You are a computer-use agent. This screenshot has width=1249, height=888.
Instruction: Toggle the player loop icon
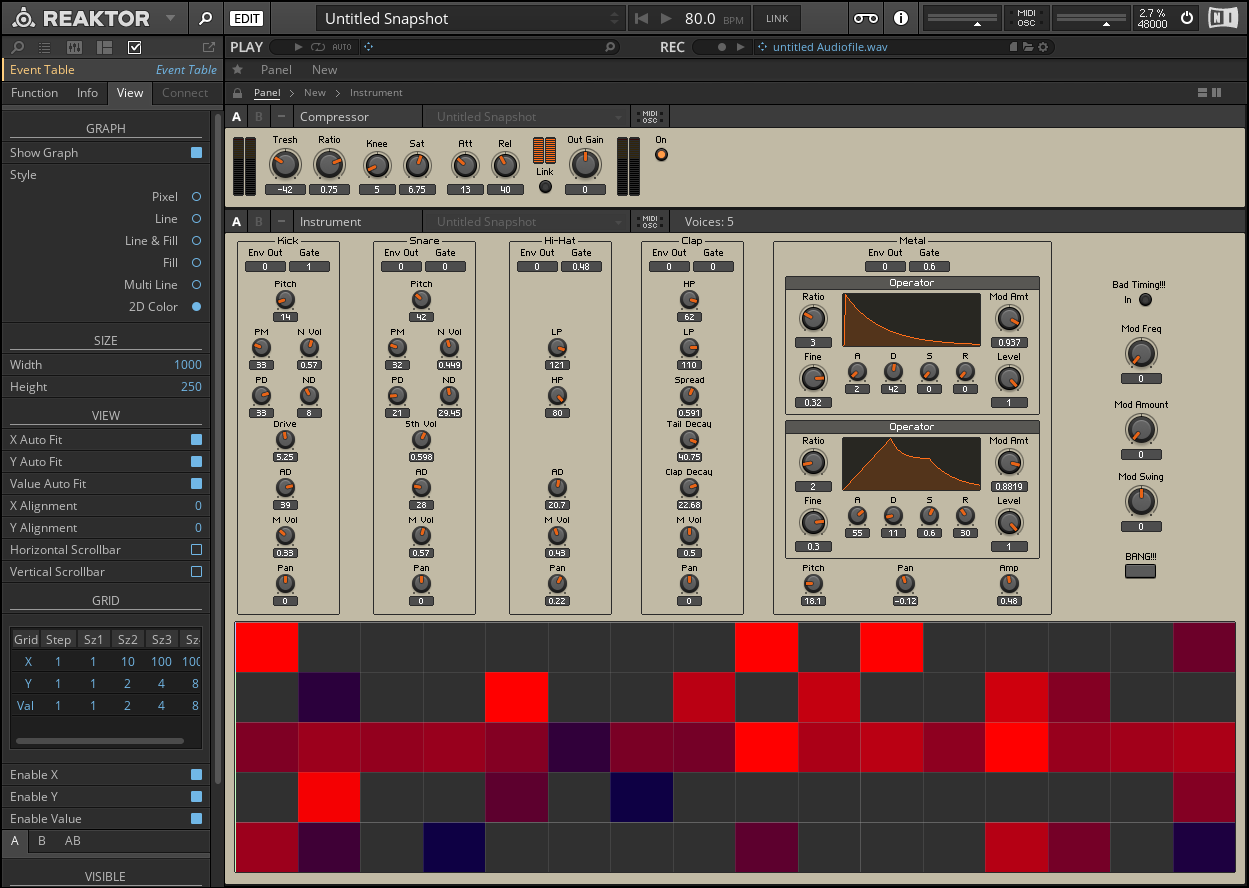318,47
